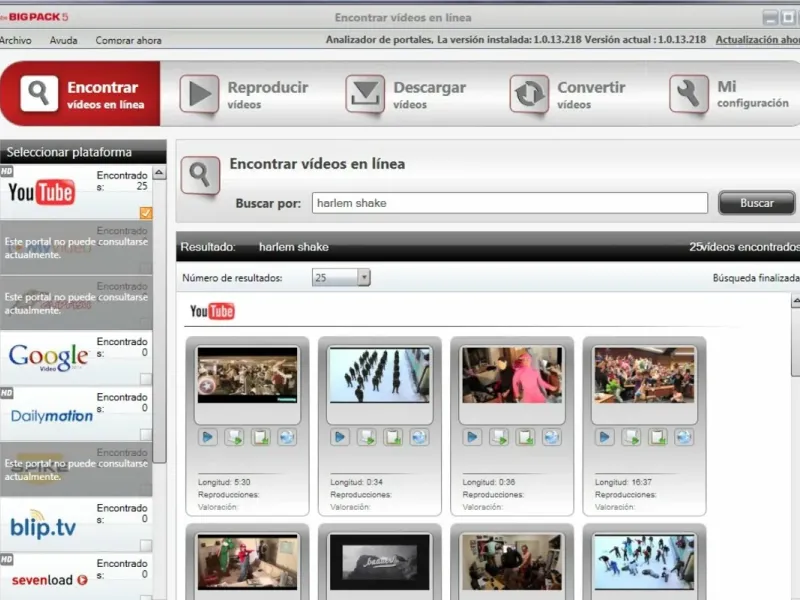Click the web icon under the 16:37 video

pyautogui.click(x=683, y=437)
